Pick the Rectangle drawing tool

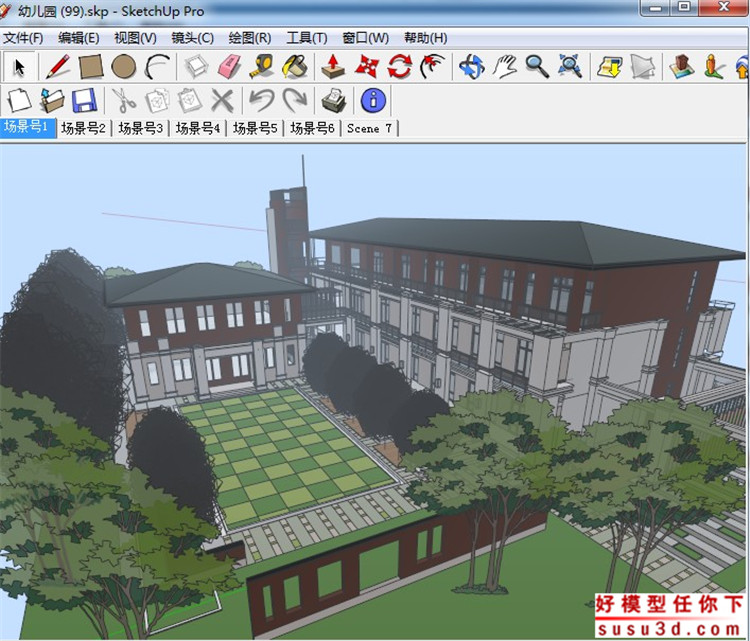click(x=91, y=66)
